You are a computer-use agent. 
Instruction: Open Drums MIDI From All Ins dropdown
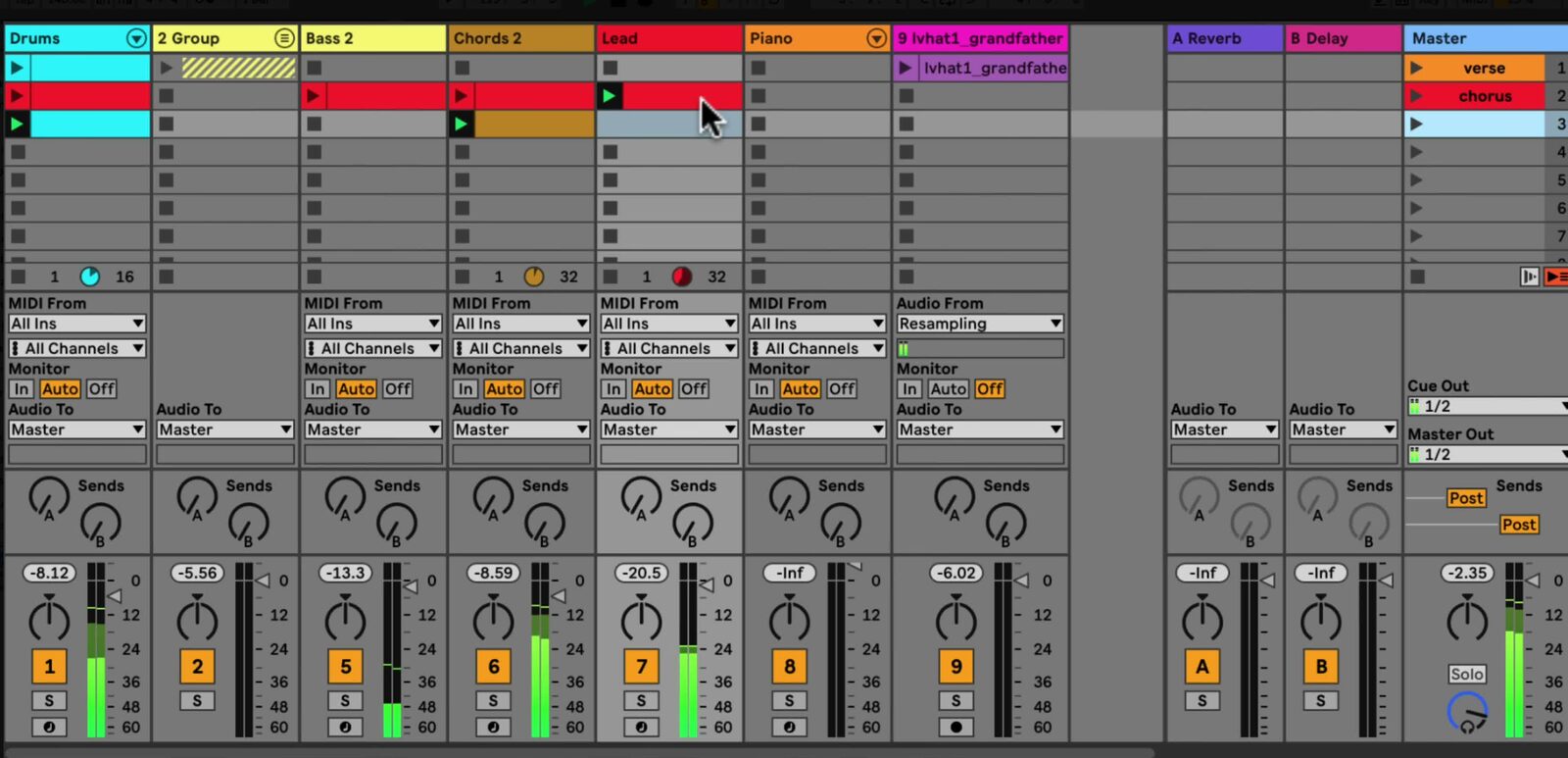point(77,324)
